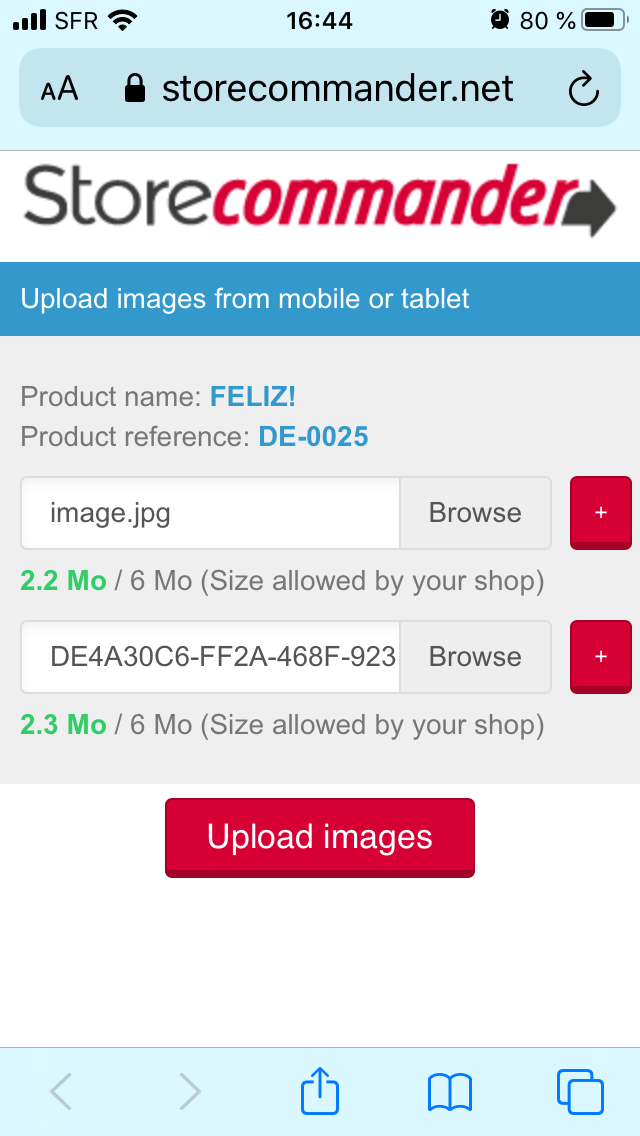Screen dimensions: 640x1136
Task: Select the DE4A30C6-FF2A-468F file field
Action: point(211,657)
